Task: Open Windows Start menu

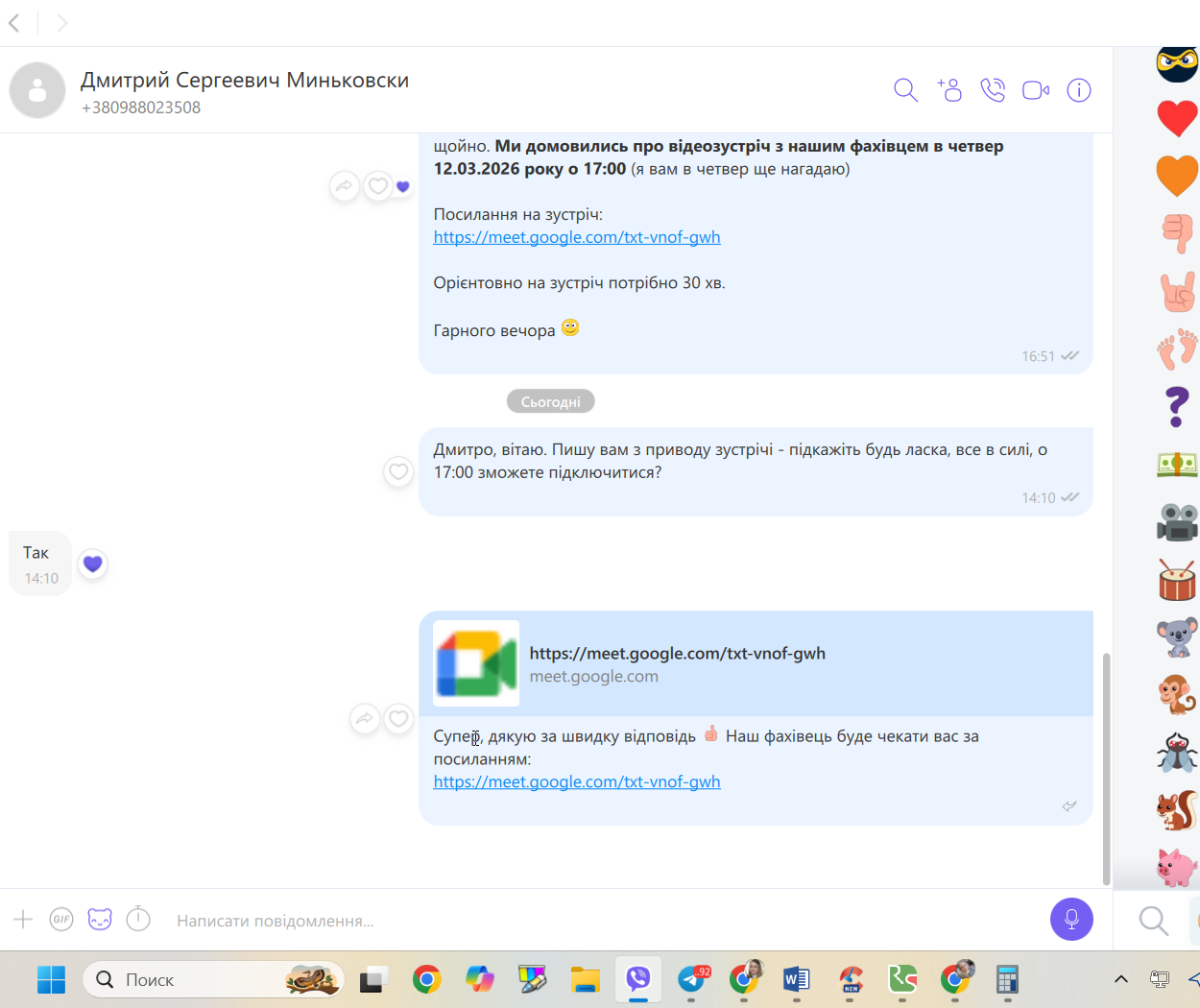Action: coord(51,979)
